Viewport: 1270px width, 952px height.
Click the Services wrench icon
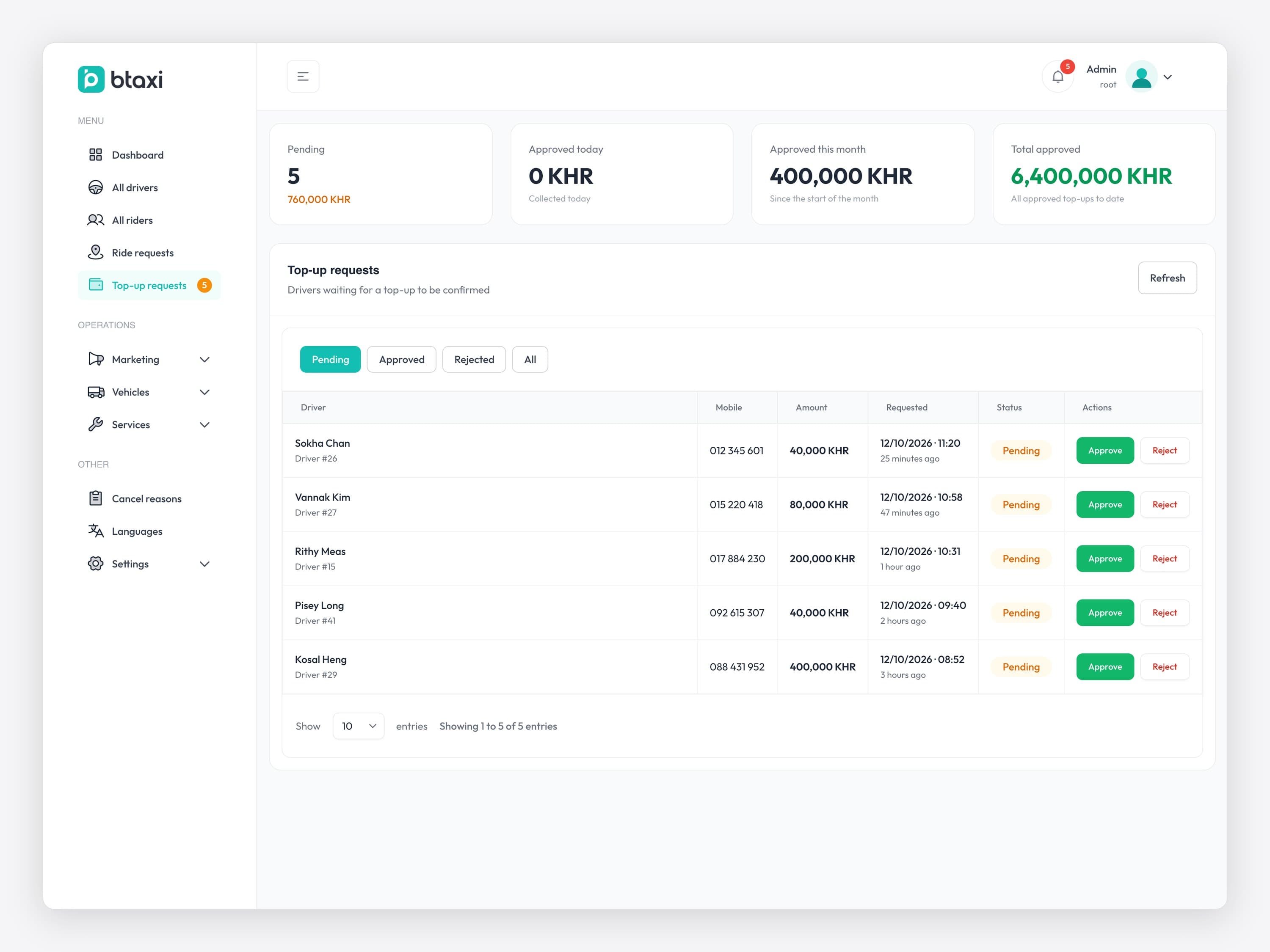click(x=95, y=425)
